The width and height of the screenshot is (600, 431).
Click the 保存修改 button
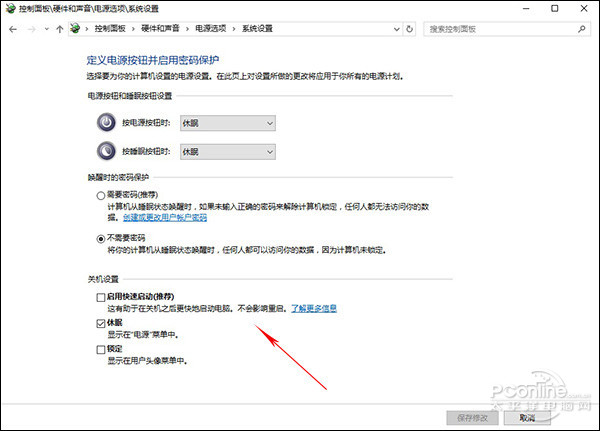click(x=473, y=418)
